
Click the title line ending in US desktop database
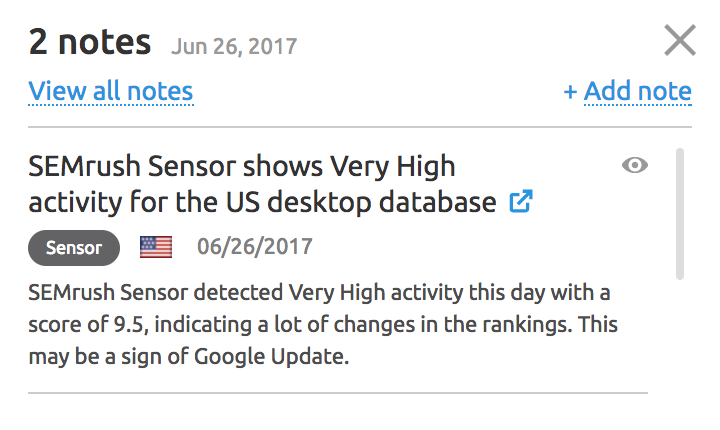(x=262, y=202)
